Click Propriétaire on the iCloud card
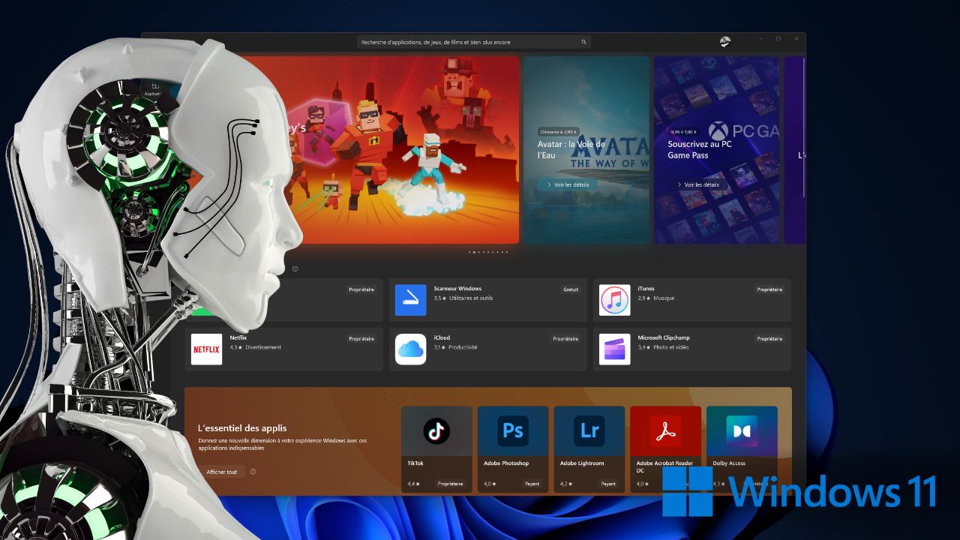 click(565, 339)
